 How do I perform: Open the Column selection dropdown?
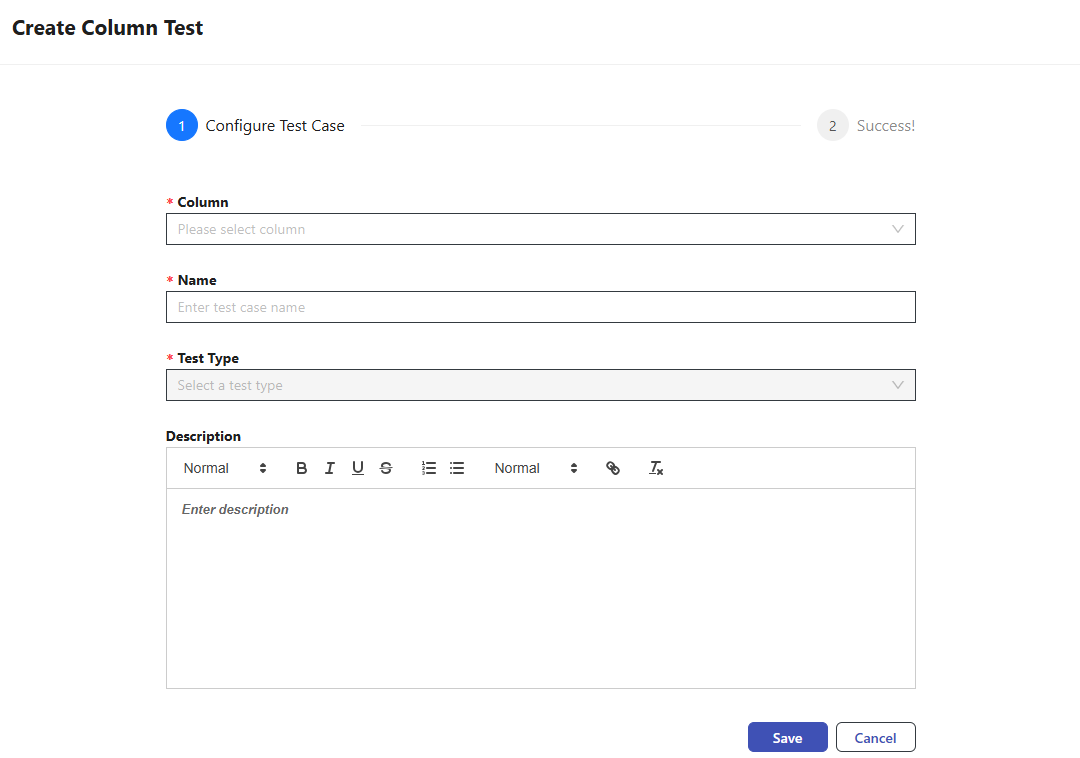(540, 229)
